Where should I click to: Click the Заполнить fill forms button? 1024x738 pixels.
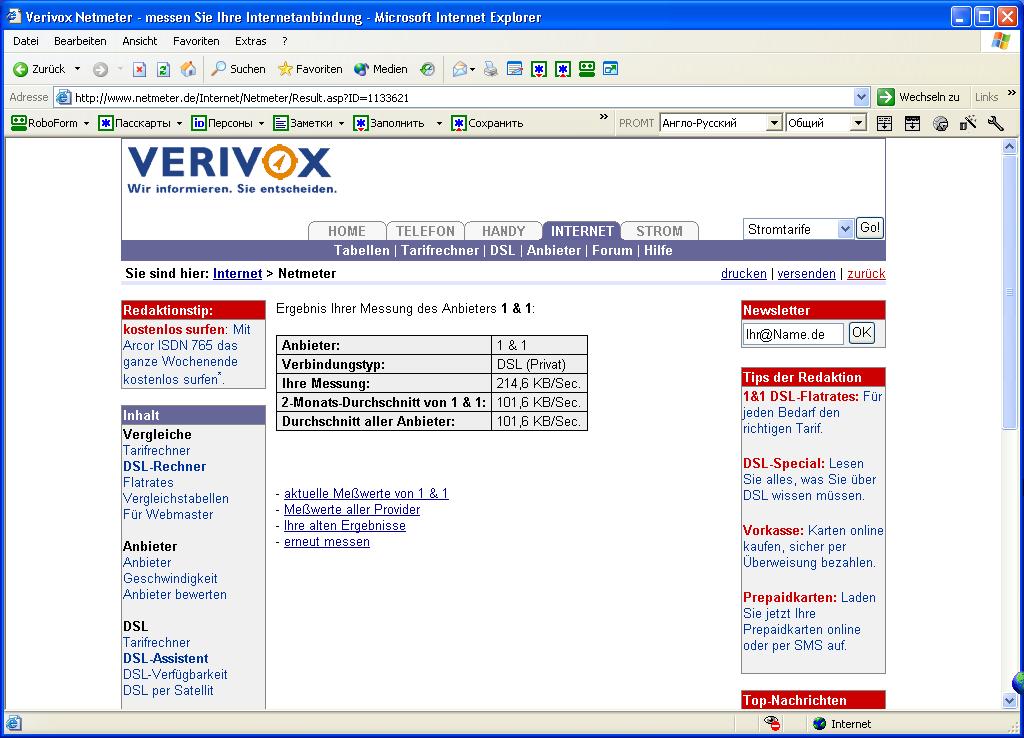tap(389, 123)
